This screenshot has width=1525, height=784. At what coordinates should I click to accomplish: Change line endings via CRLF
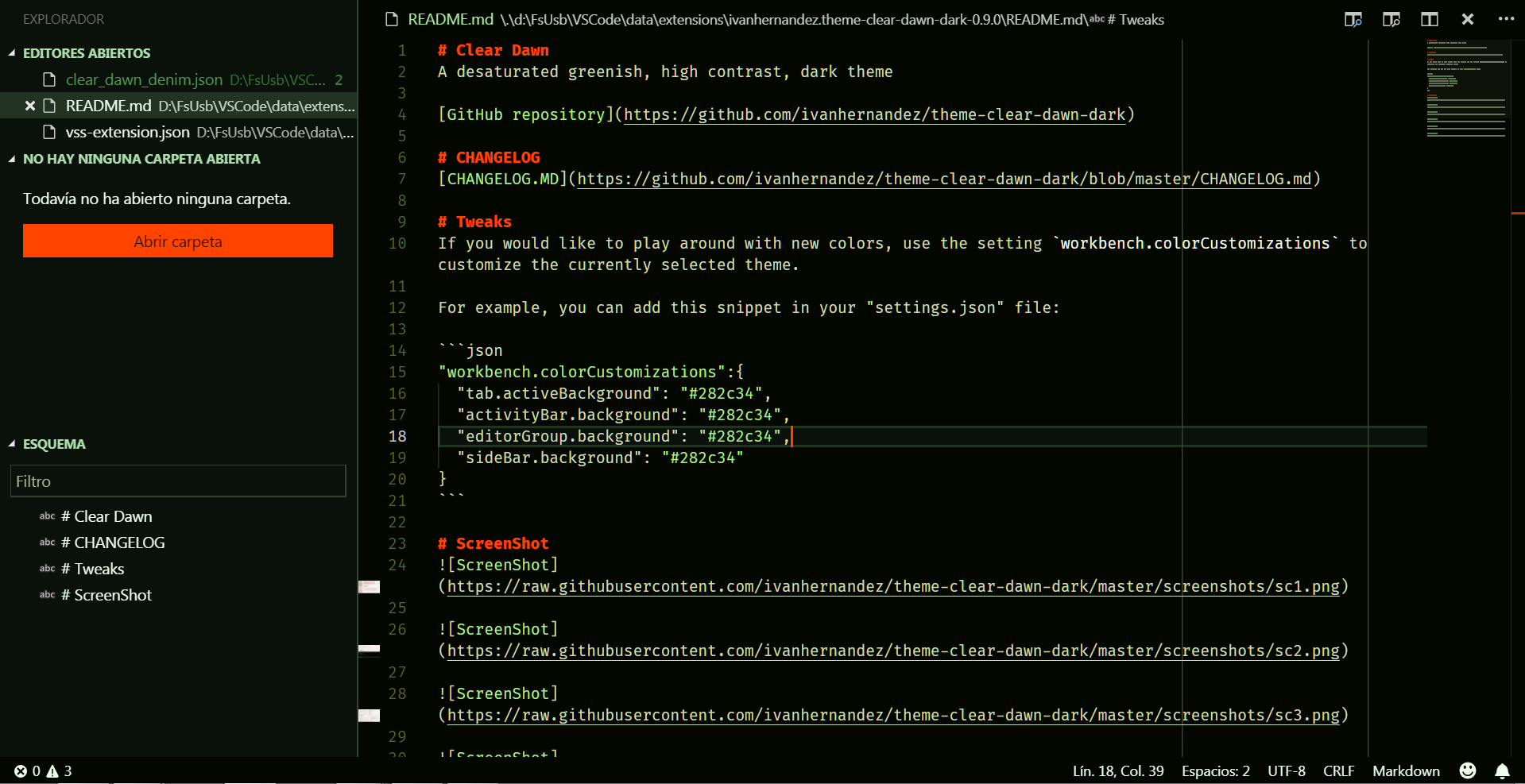(x=1338, y=771)
